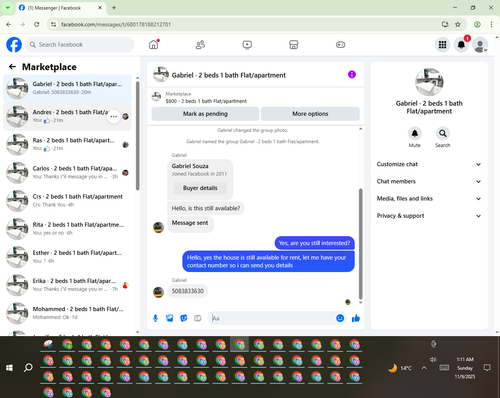Open the tab search dropdown arrow

[x=8, y=8]
